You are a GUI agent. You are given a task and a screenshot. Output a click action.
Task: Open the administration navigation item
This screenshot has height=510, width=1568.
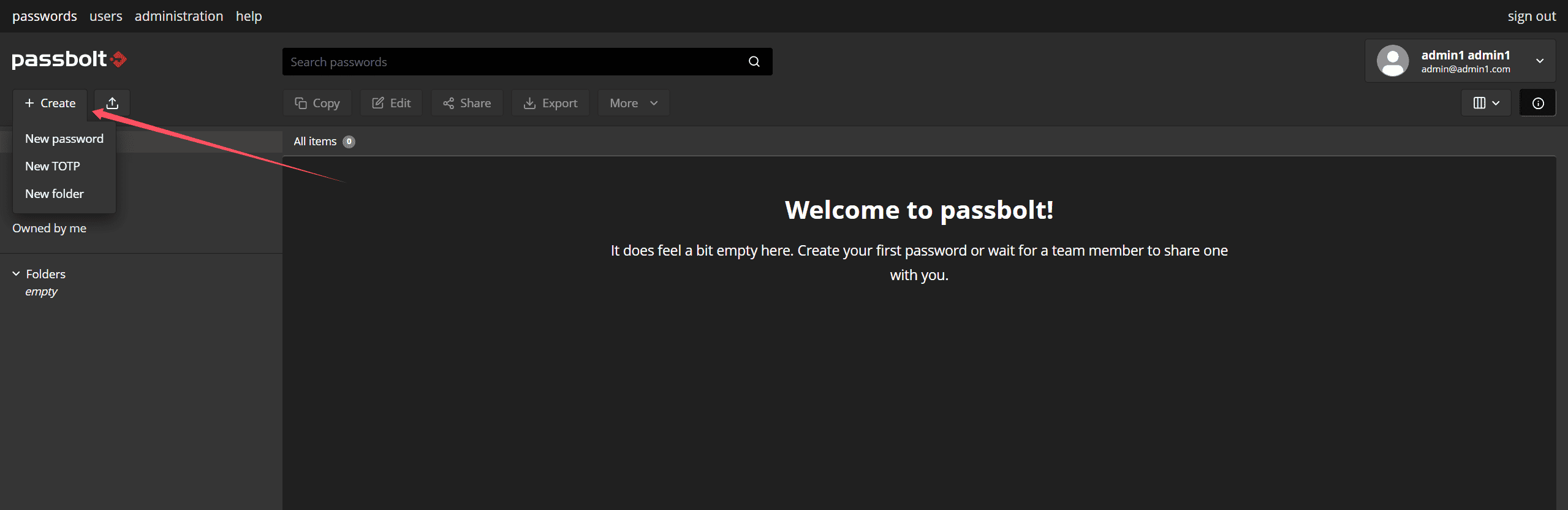(x=179, y=16)
